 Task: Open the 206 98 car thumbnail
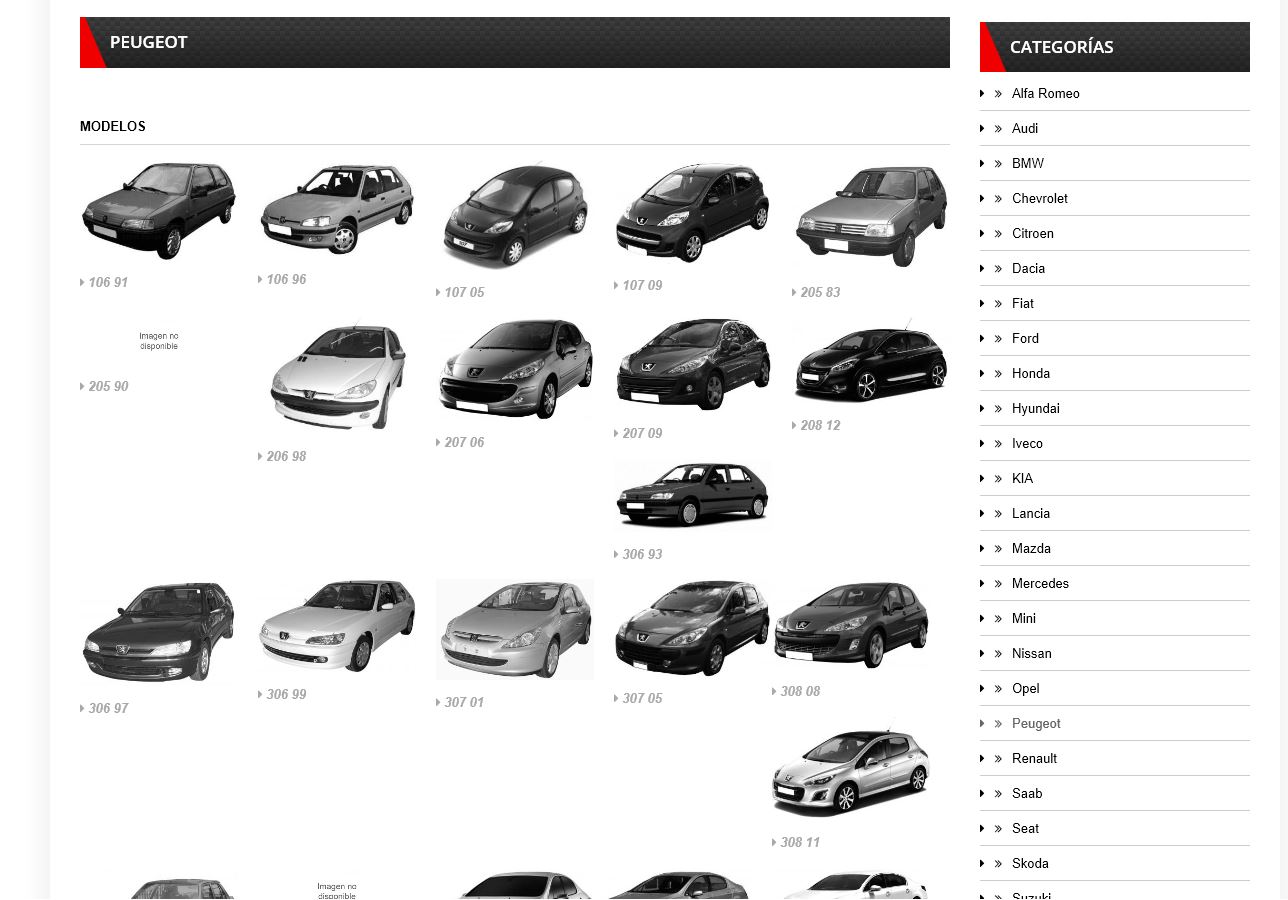click(337, 377)
